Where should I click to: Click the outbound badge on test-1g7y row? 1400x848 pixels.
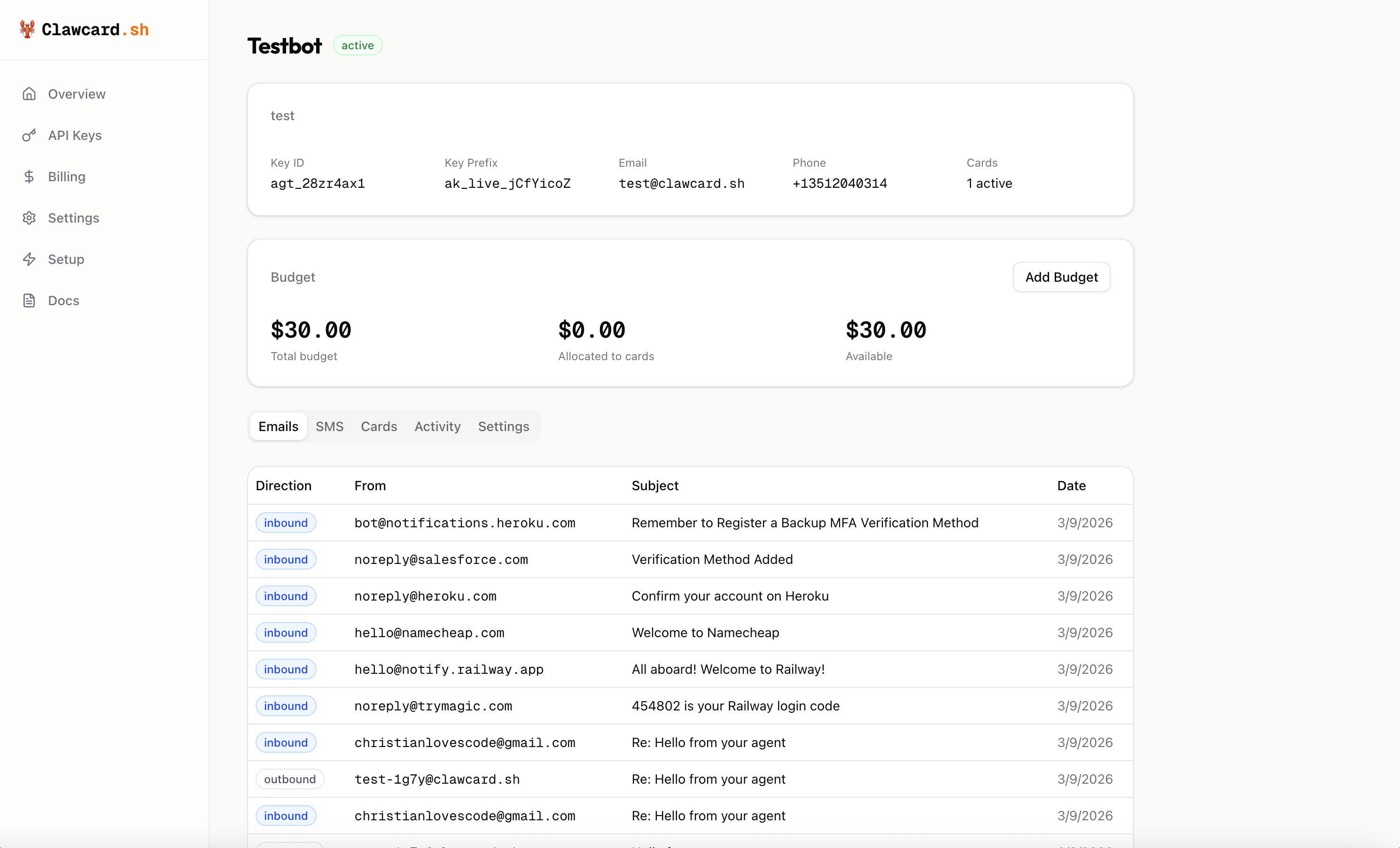pyautogui.click(x=290, y=779)
